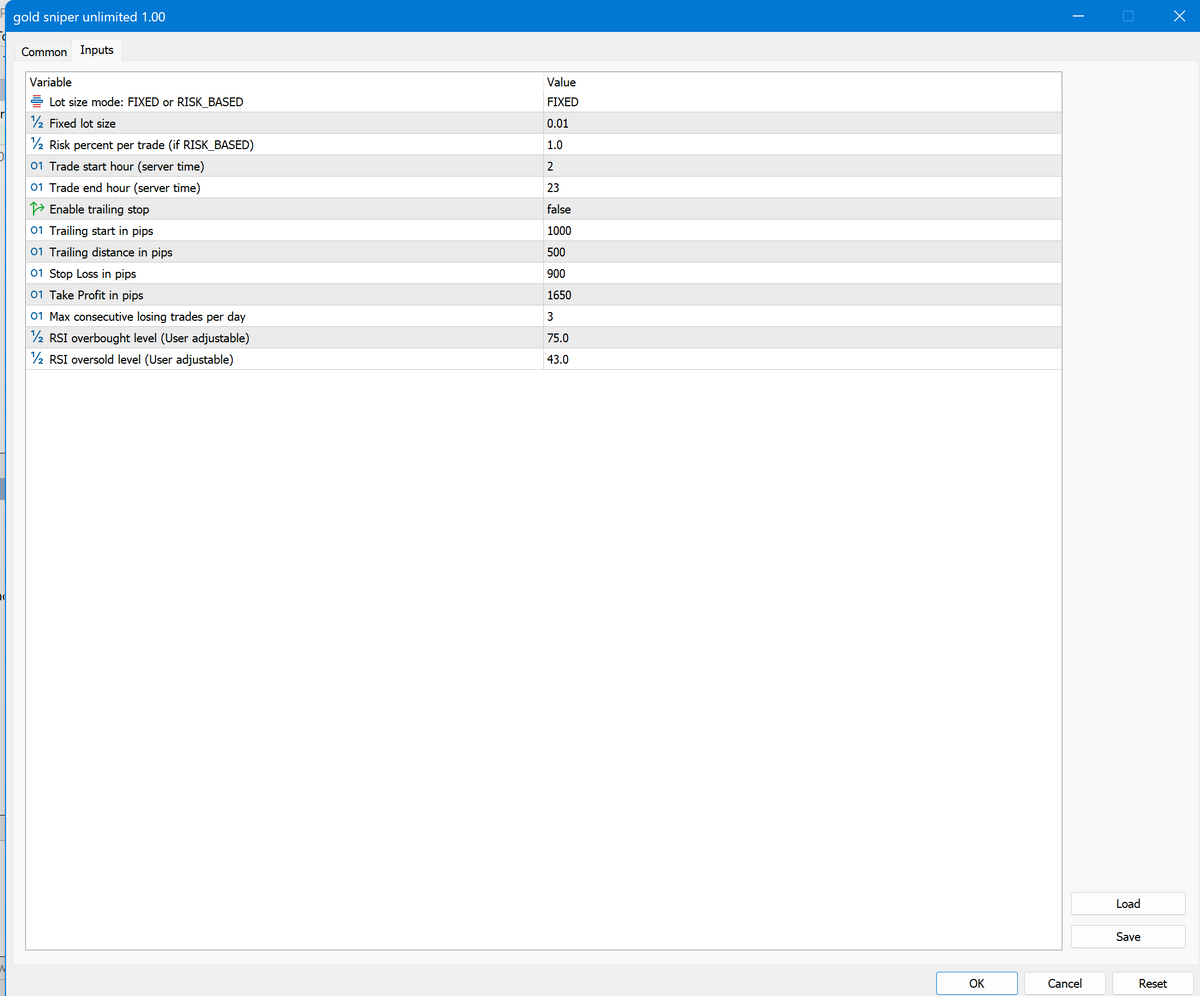This screenshot has width=1200, height=996.
Task: Select the Inputs tab
Action: tap(97, 50)
